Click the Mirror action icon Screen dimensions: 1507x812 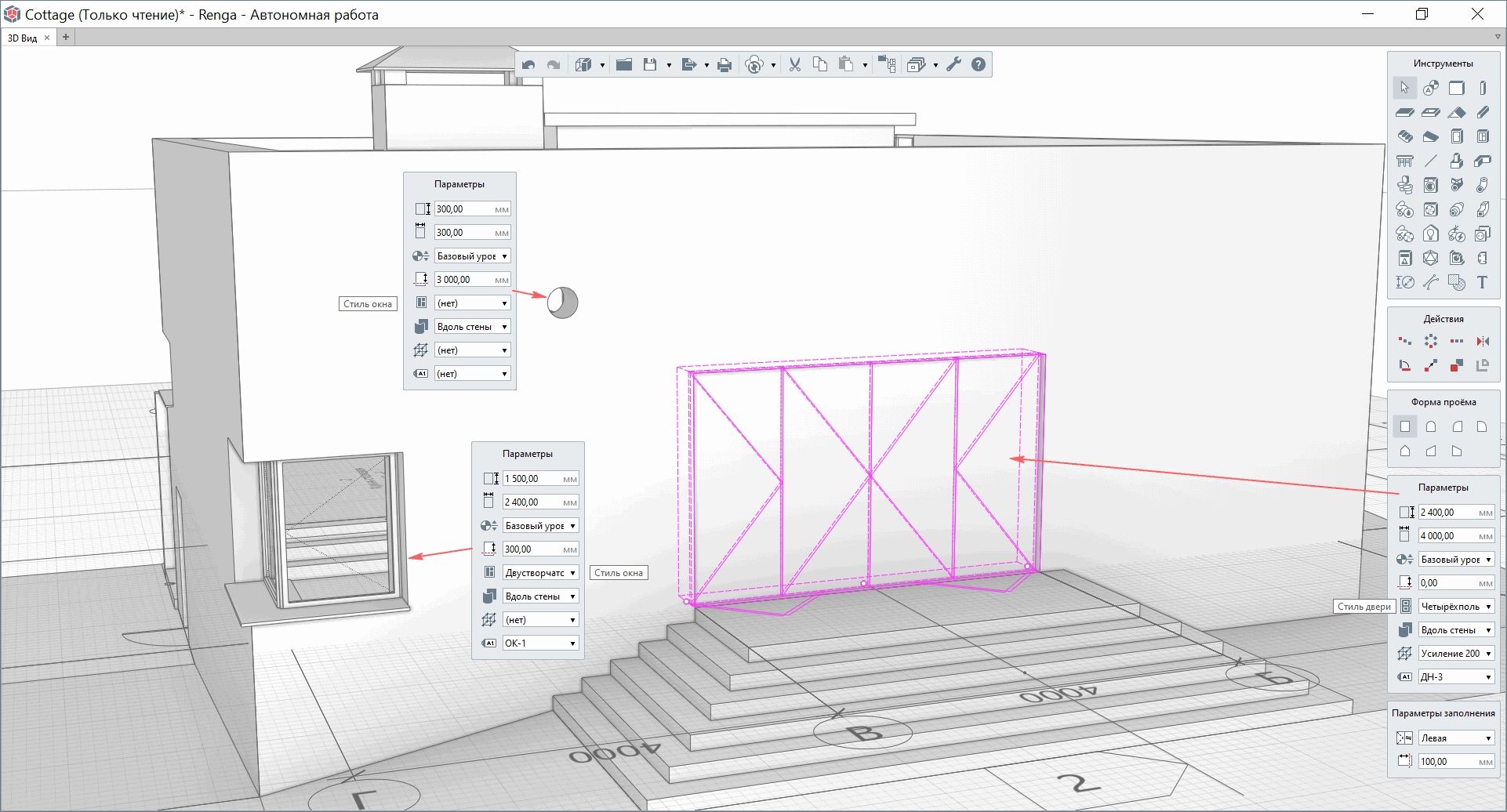coord(1482,341)
